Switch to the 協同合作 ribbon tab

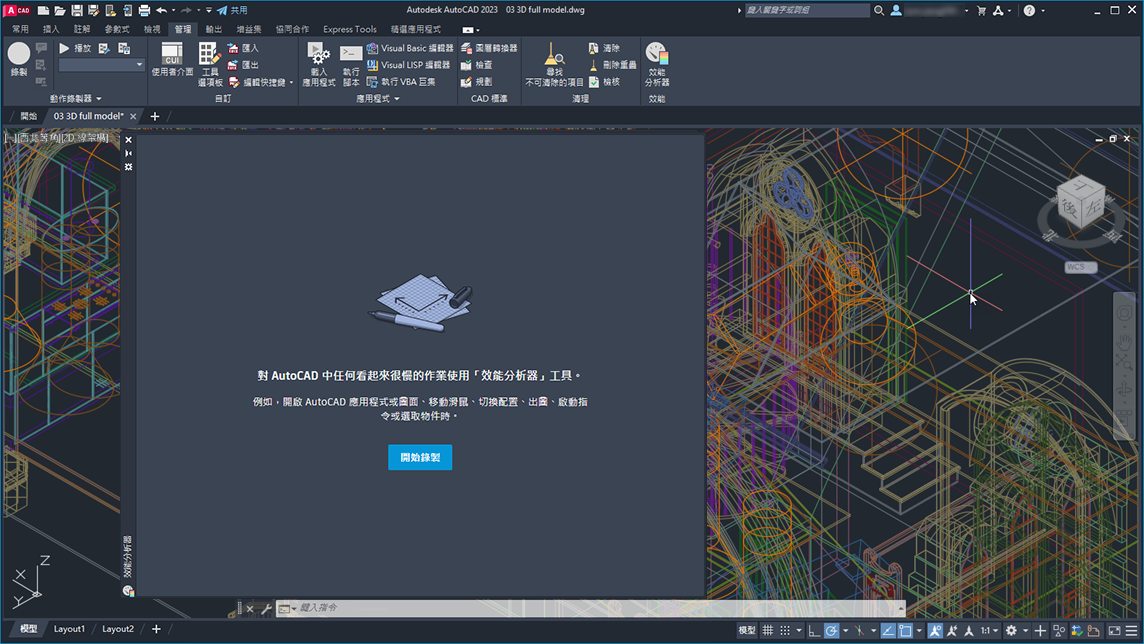tap(292, 29)
